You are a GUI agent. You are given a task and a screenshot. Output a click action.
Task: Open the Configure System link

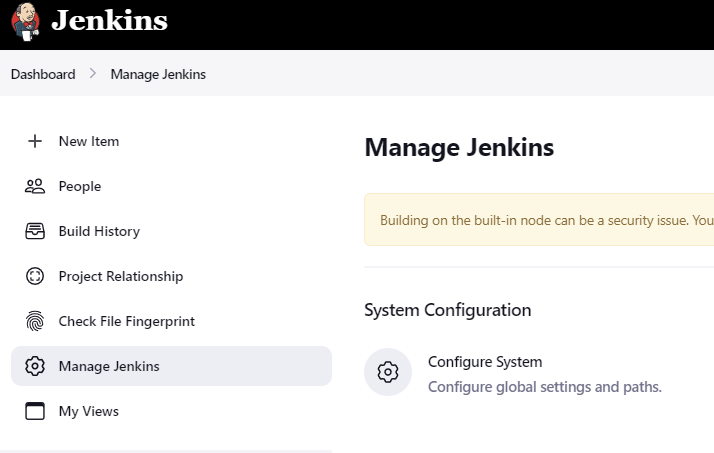coord(485,362)
